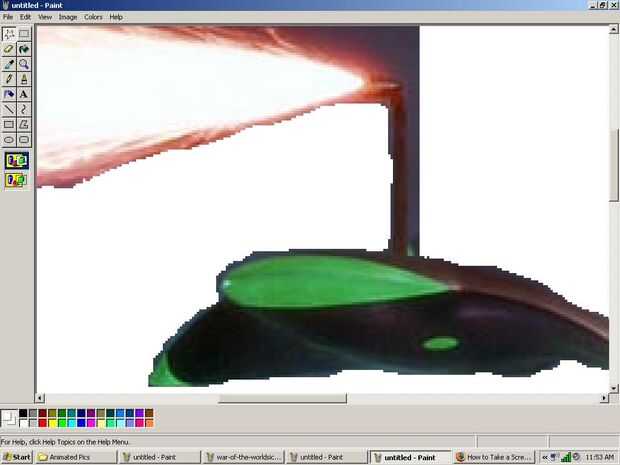Open the Image menu
The height and width of the screenshot is (465, 620).
point(68,17)
